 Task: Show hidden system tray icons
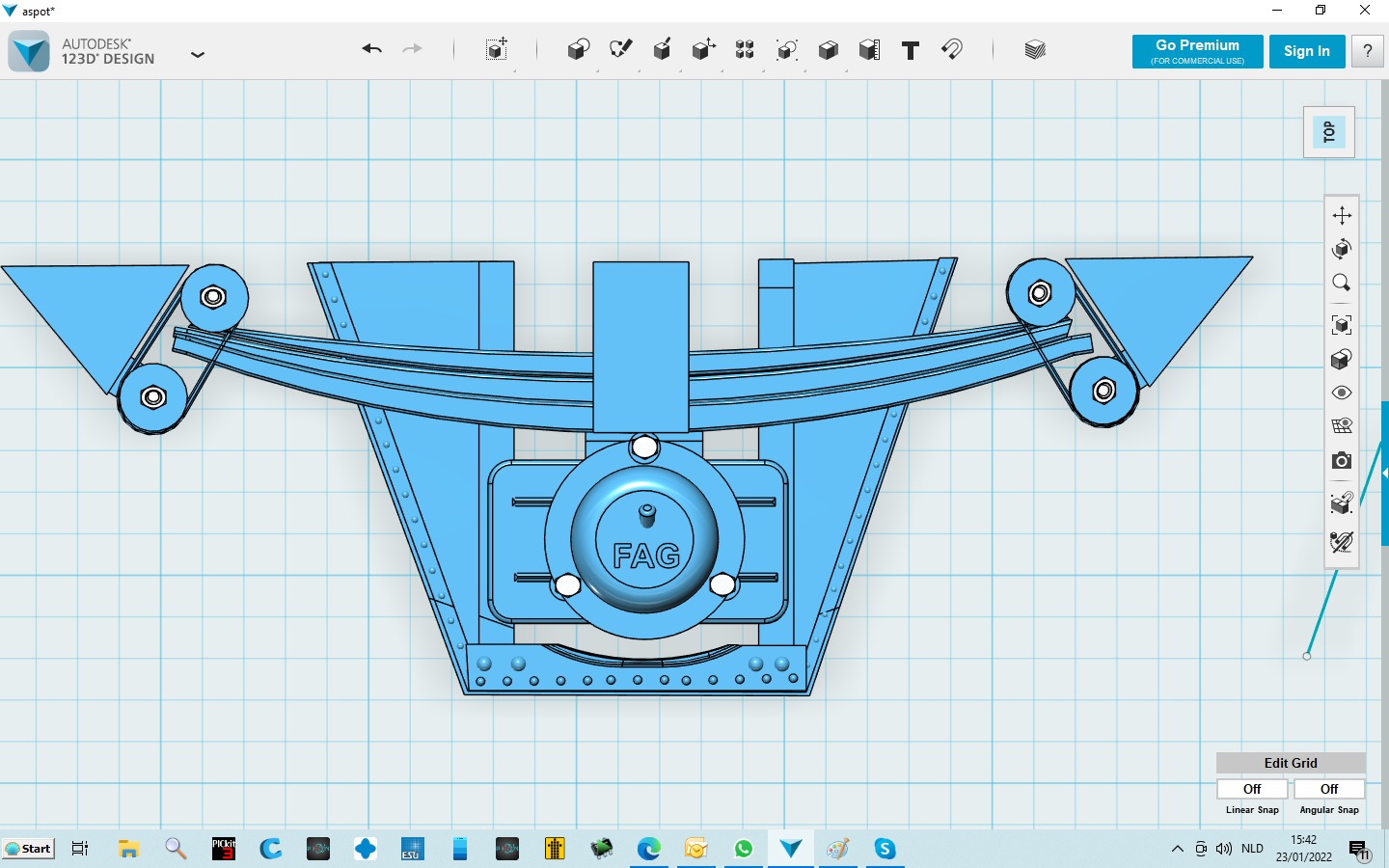1177,849
